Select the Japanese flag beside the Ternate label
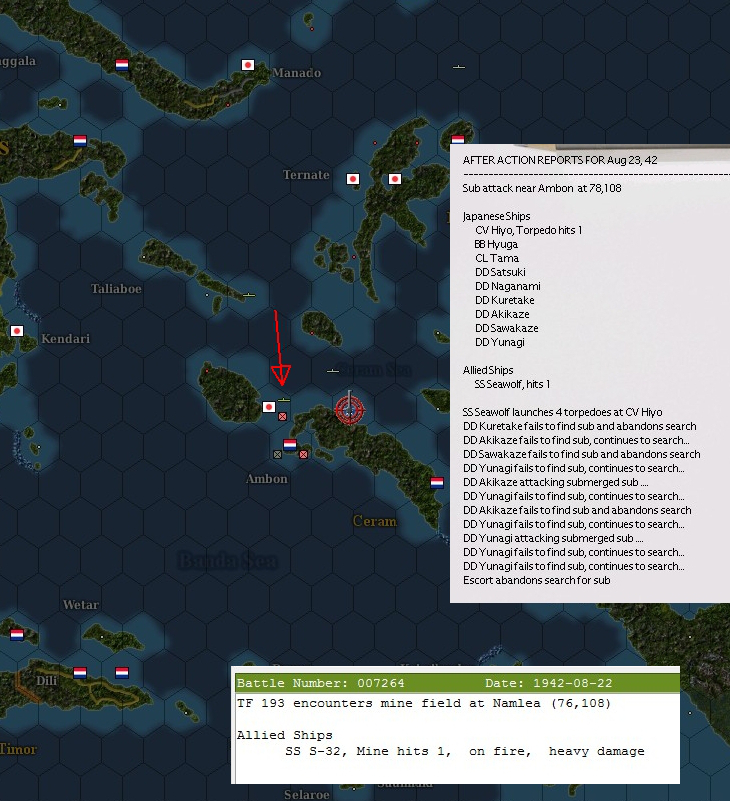This screenshot has height=801, width=730. click(352, 179)
